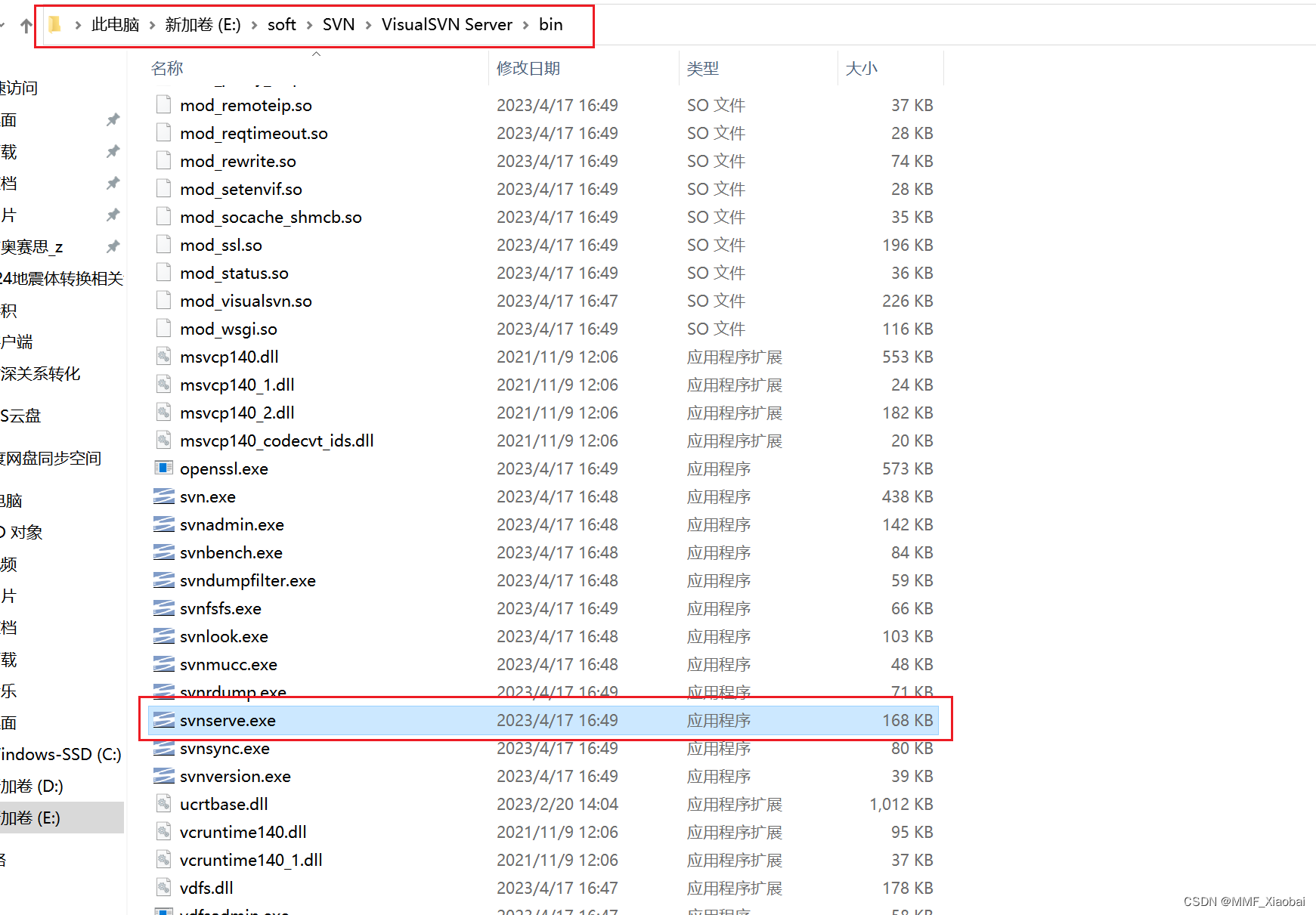This screenshot has width=1316, height=915.
Task: Click the svnbench.exe file icon
Action: click(x=164, y=552)
